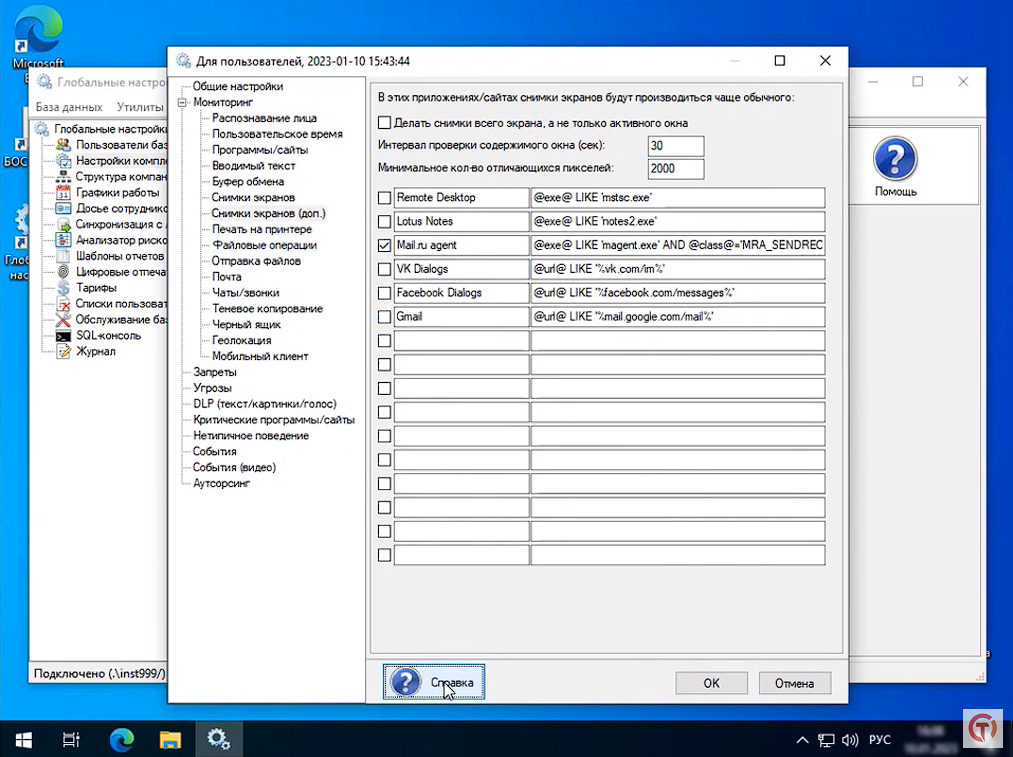
Task: Click the OK button
Action: pos(711,683)
